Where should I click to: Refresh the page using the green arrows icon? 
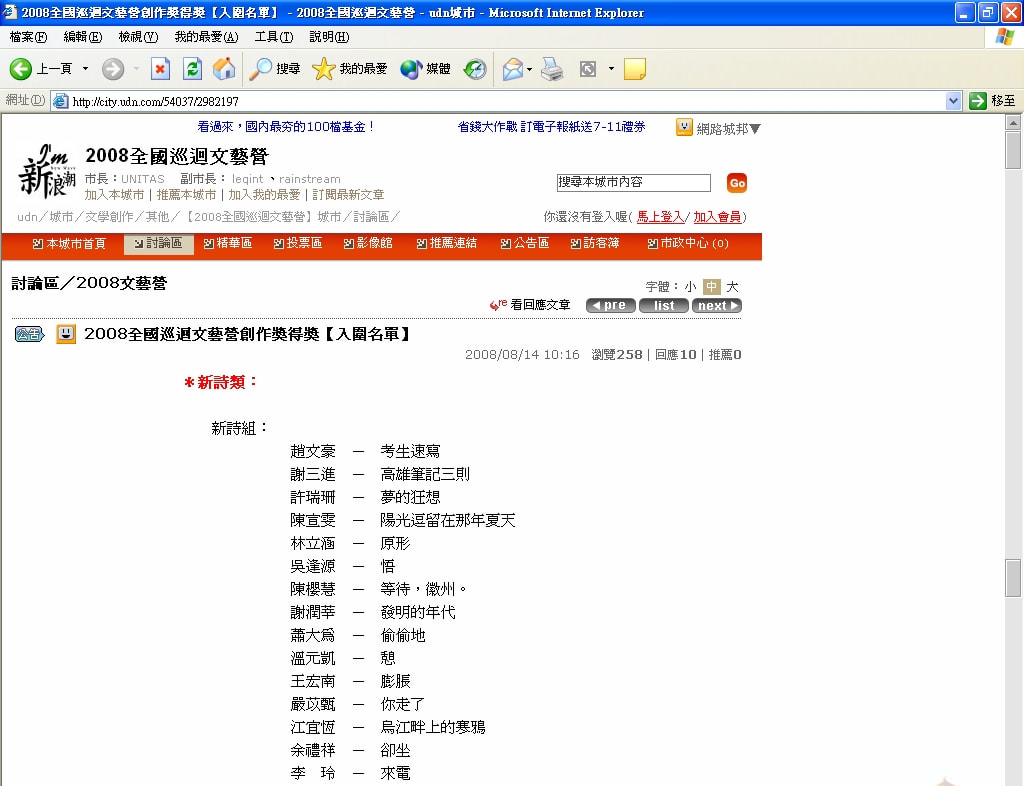pos(192,69)
